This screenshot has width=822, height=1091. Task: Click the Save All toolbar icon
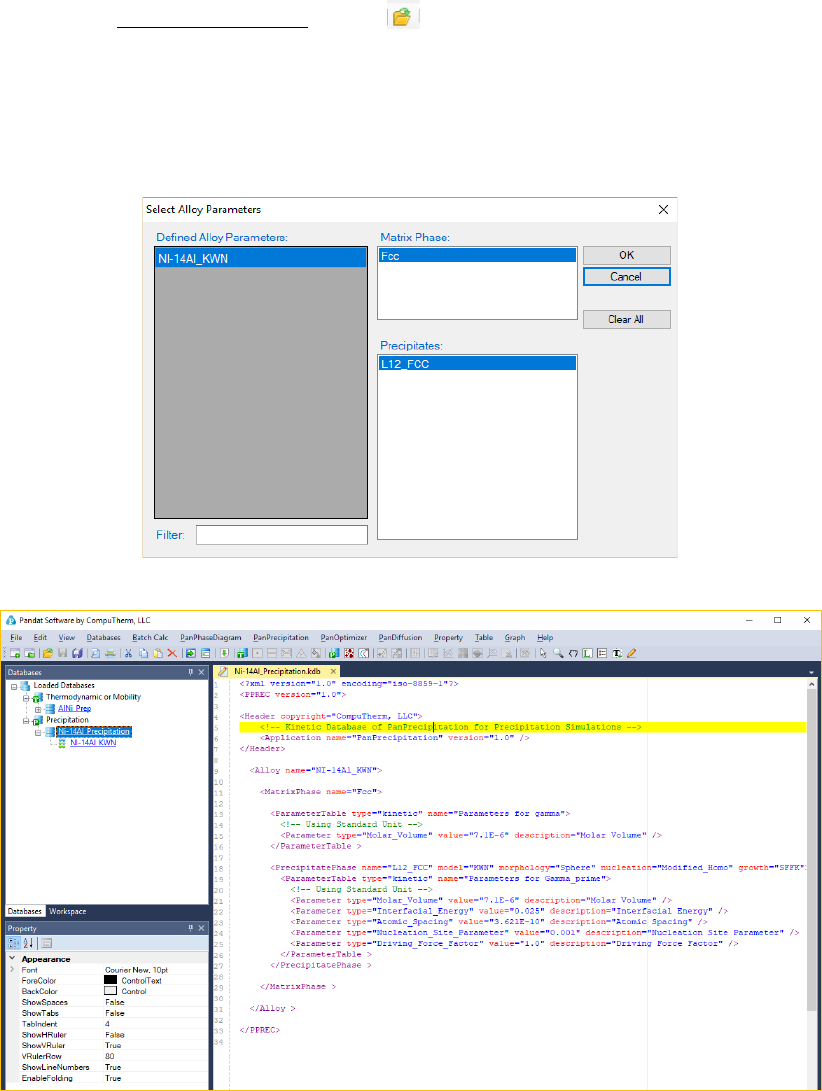(x=77, y=653)
